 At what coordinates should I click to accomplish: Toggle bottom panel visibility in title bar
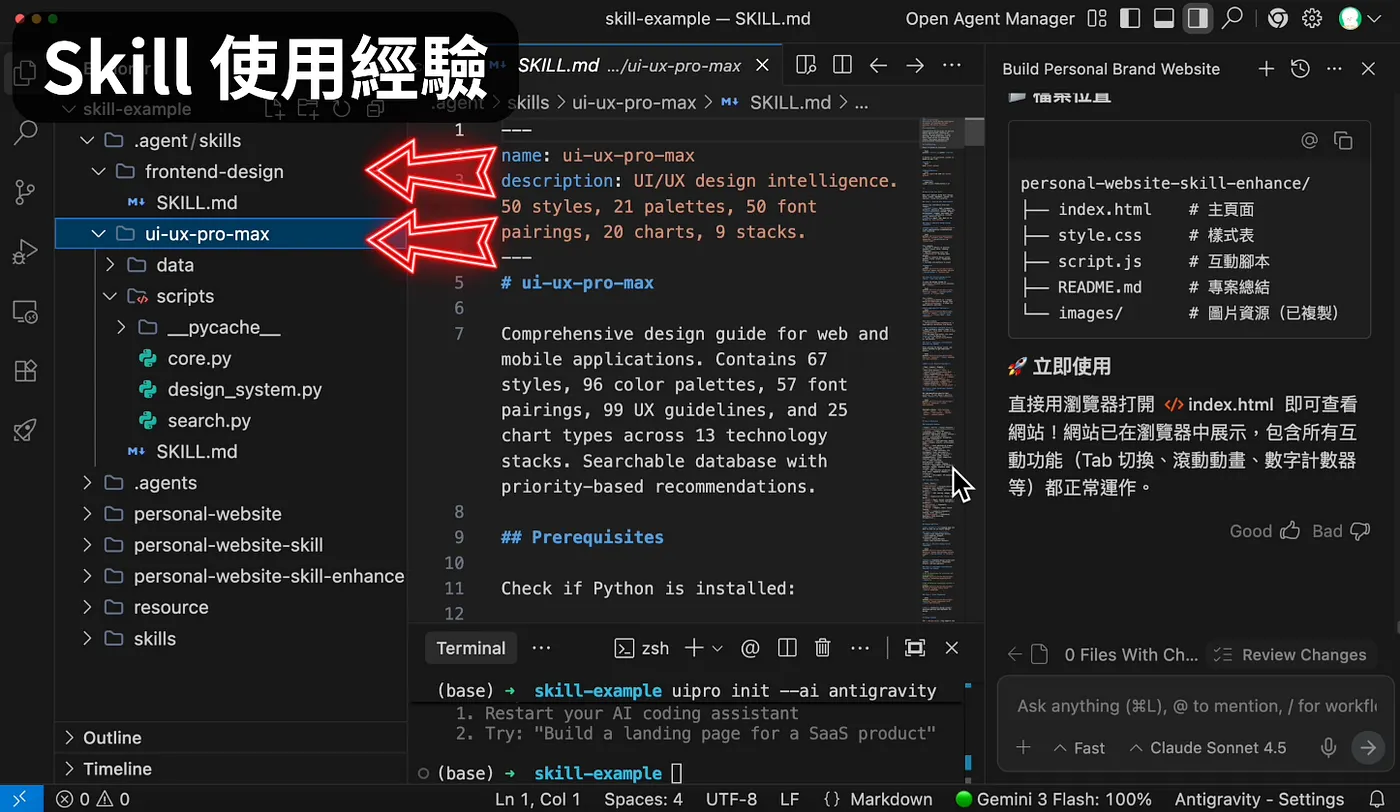click(1163, 18)
